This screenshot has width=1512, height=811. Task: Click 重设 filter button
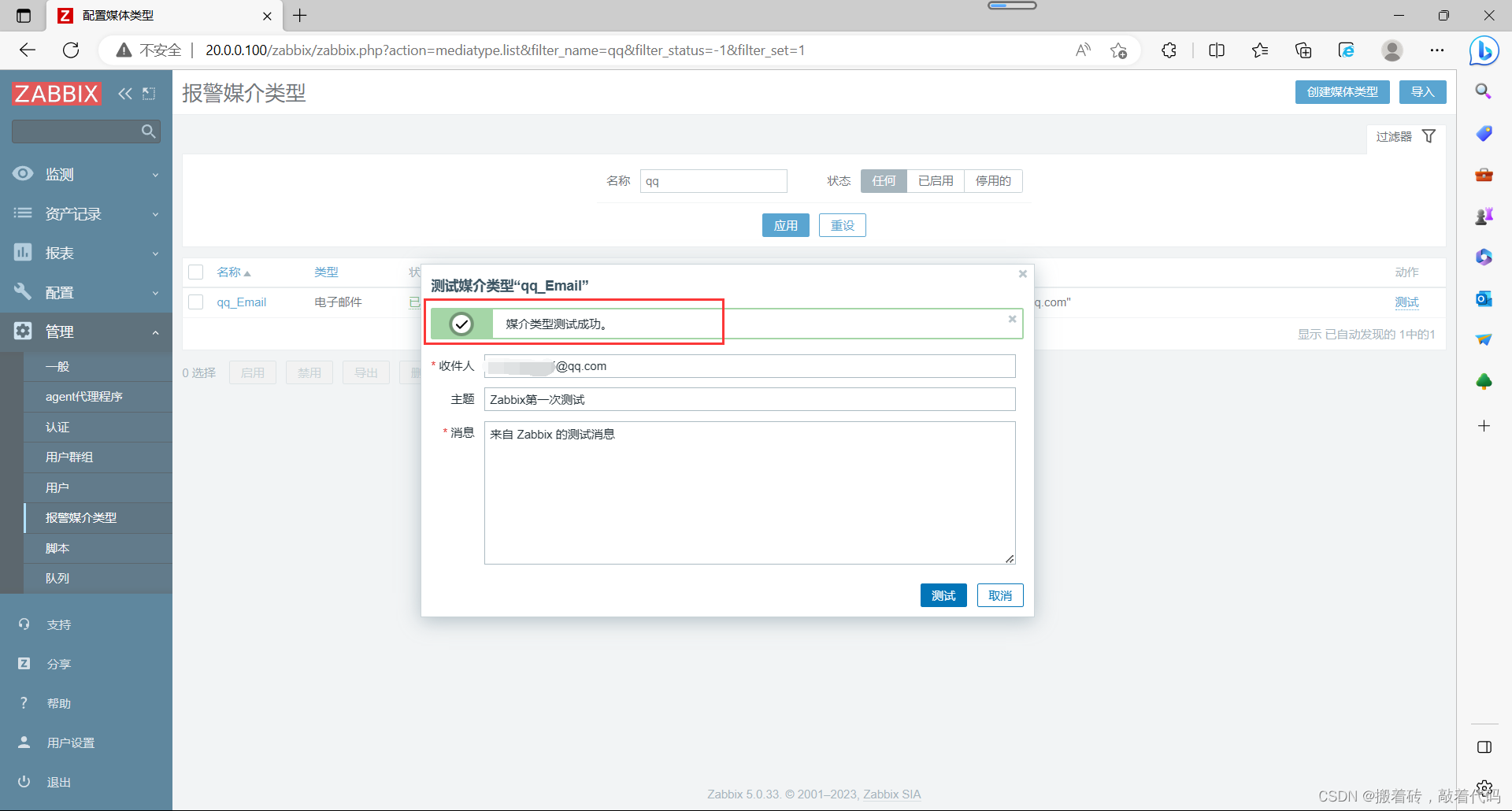(843, 225)
